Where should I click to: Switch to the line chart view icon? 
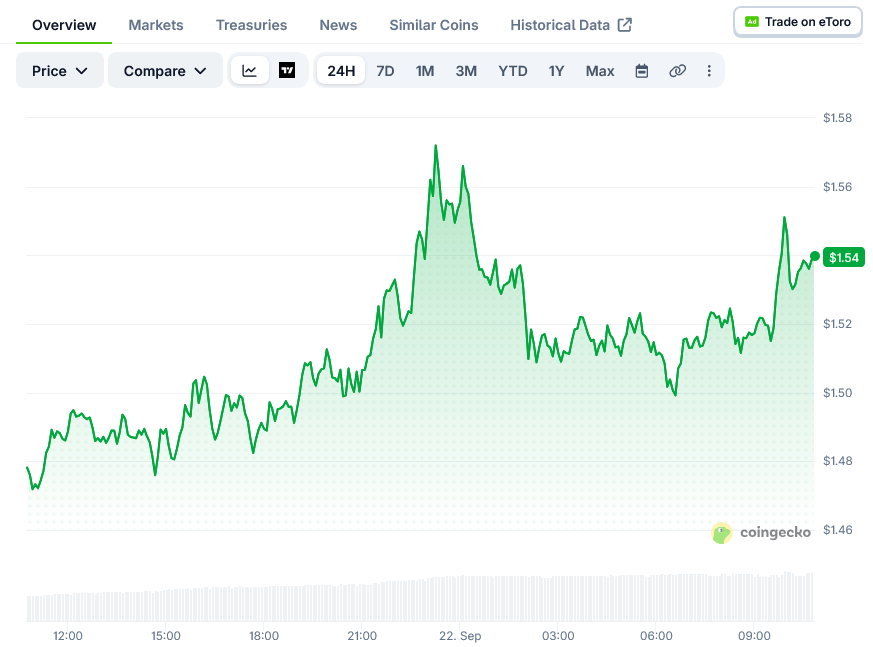249,71
